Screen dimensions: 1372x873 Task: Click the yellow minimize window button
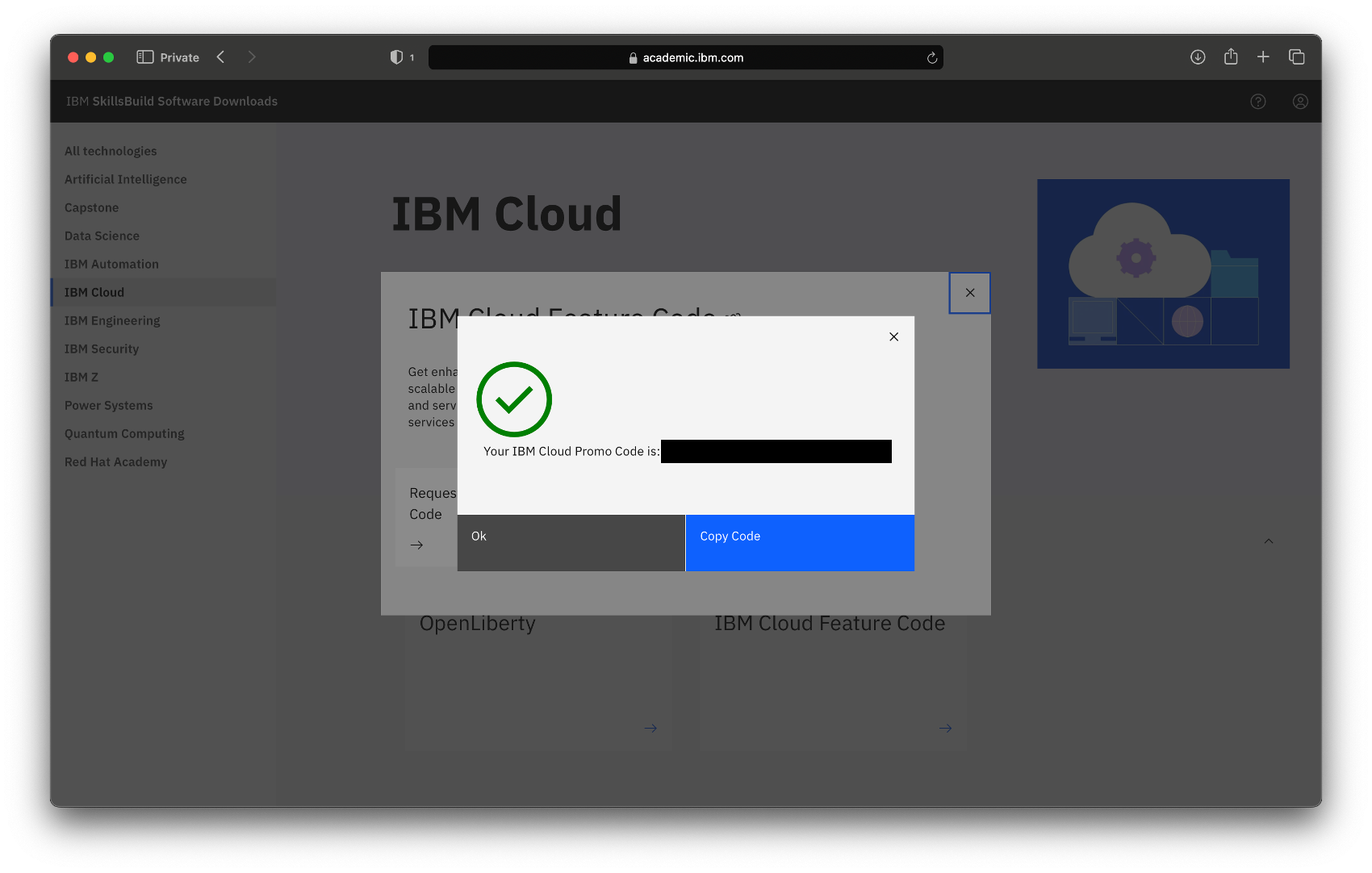point(90,57)
